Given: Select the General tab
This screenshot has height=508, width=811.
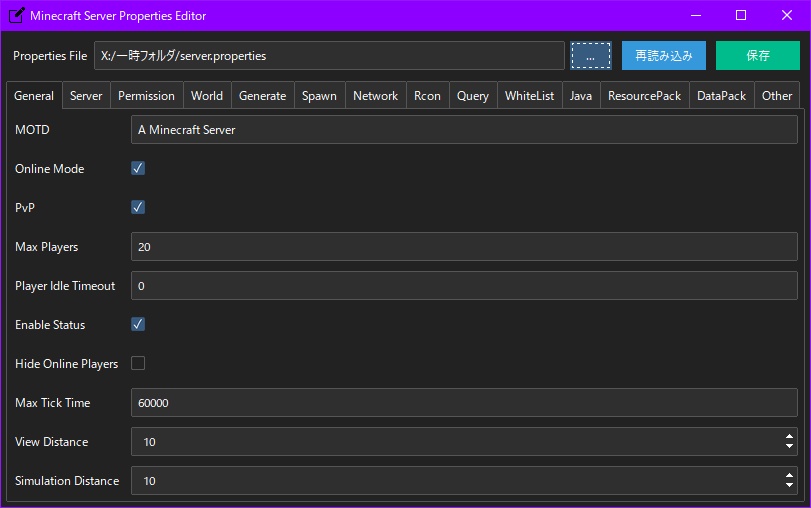Looking at the screenshot, I should point(34,96).
